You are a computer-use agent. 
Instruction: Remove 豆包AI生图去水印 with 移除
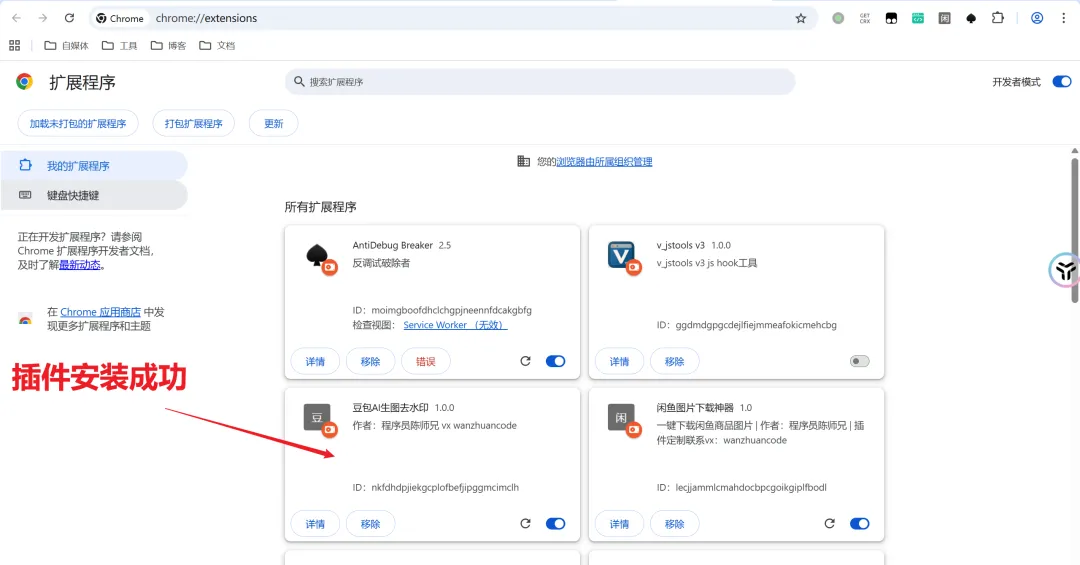point(371,524)
